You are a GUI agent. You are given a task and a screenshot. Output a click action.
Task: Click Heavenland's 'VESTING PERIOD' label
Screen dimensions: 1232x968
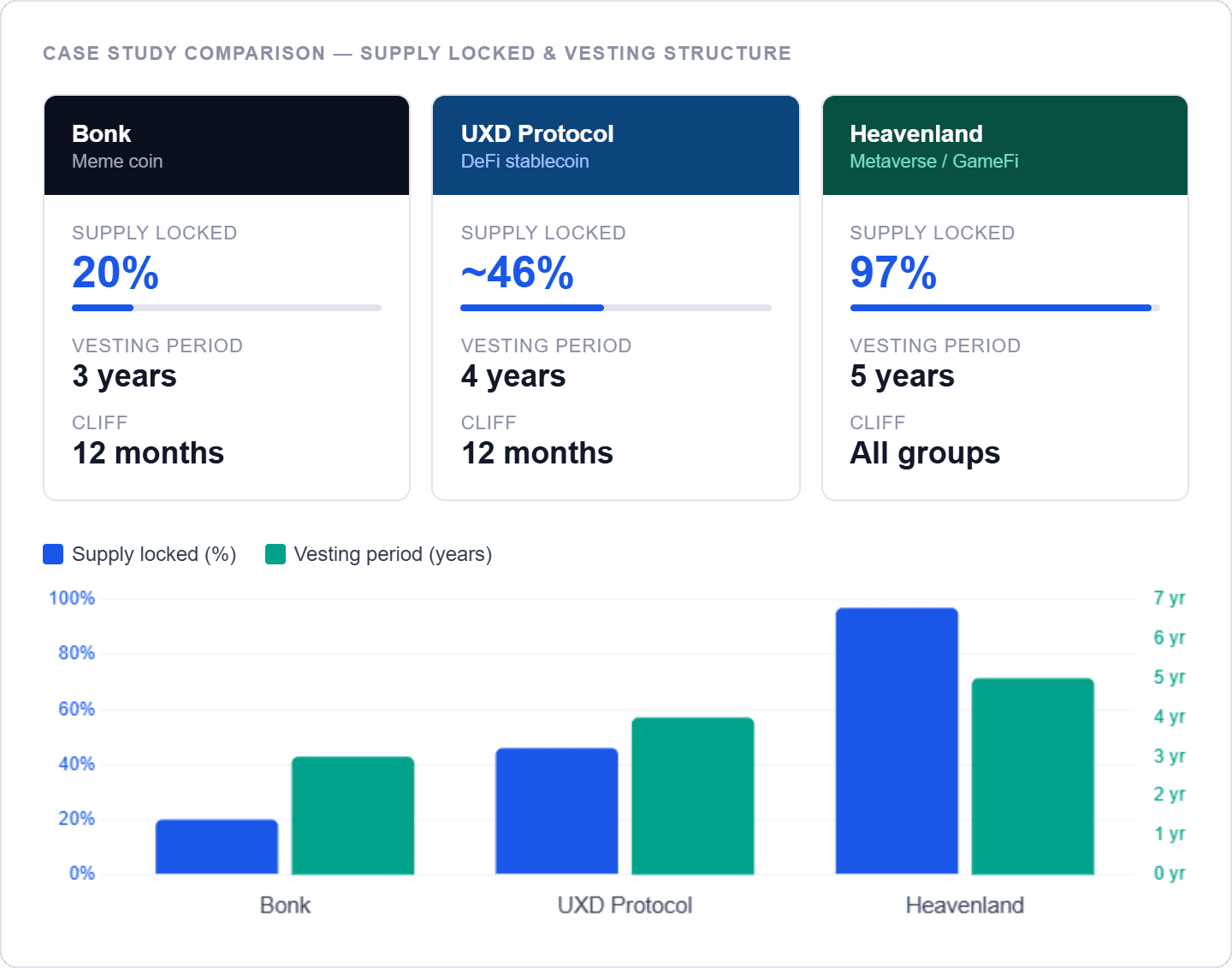pyautogui.click(x=935, y=345)
